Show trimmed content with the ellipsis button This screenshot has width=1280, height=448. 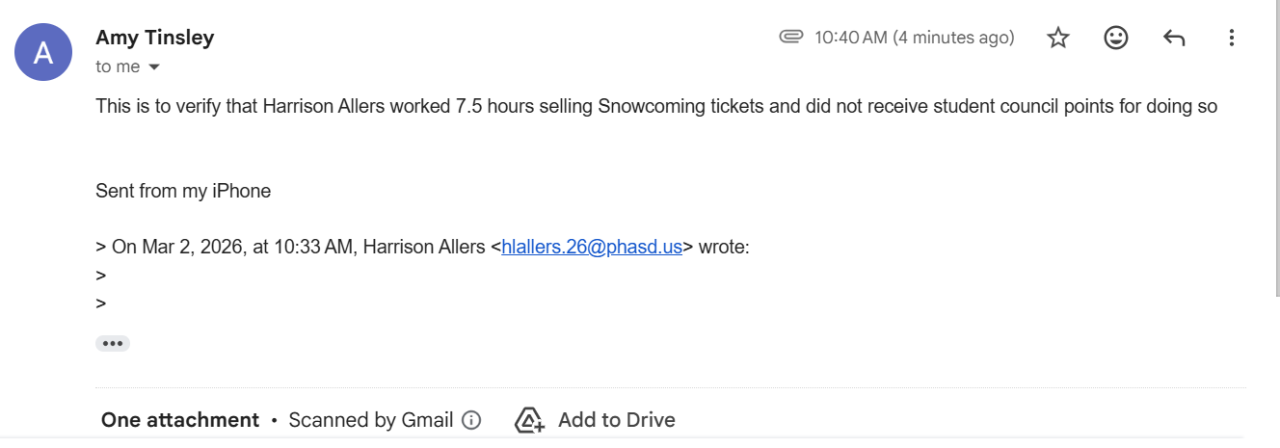click(x=112, y=343)
